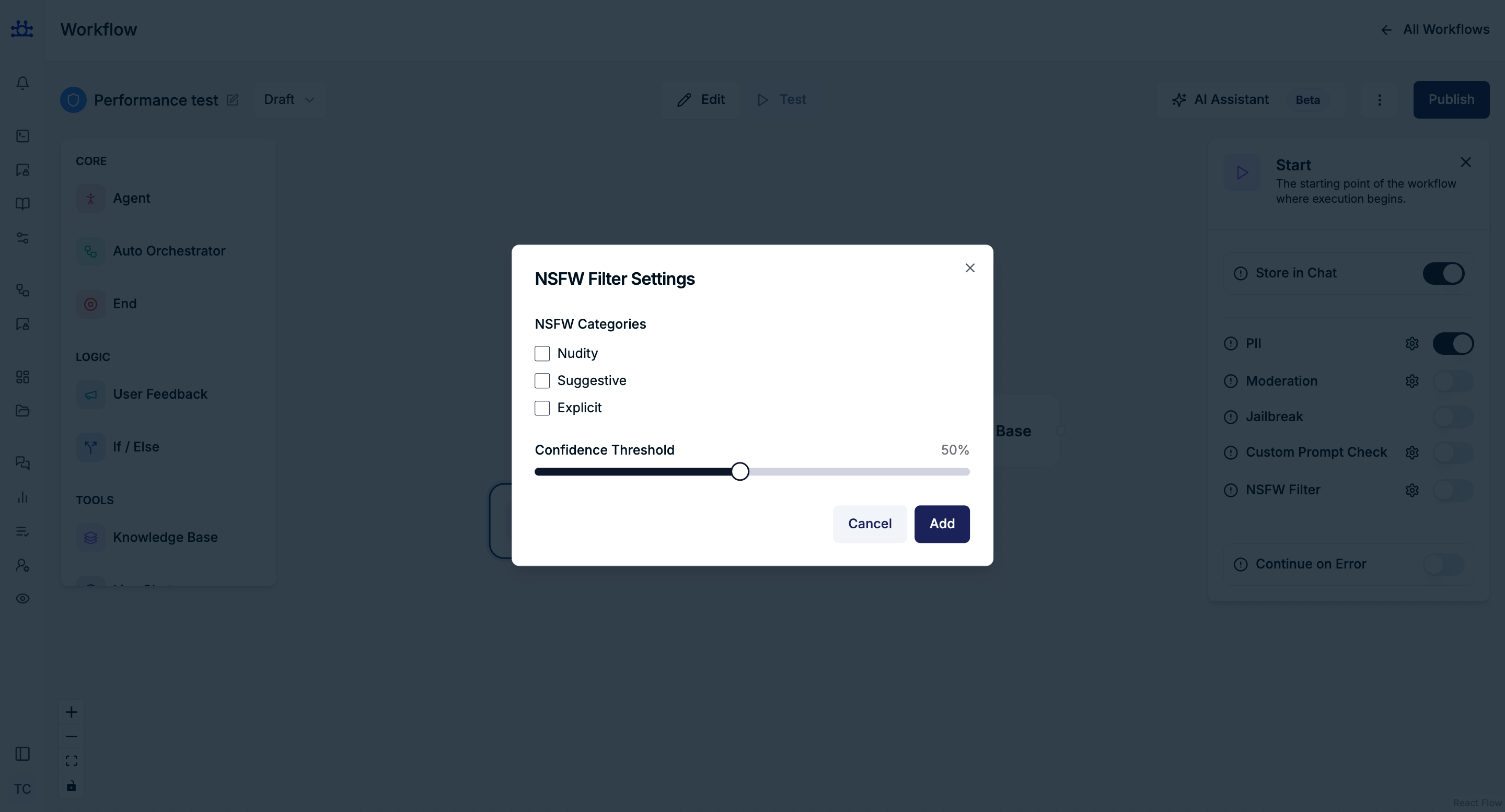
Task: Click the zoom in plus icon
Action: tap(71, 712)
